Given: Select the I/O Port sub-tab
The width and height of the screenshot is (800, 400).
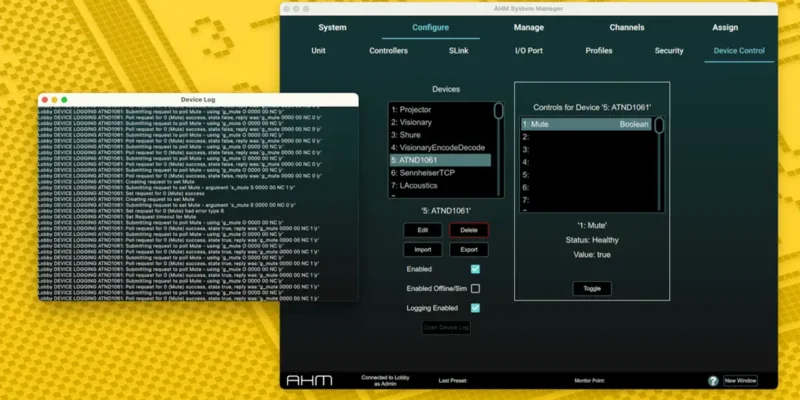Looking at the screenshot, I should [x=529, y=51].
